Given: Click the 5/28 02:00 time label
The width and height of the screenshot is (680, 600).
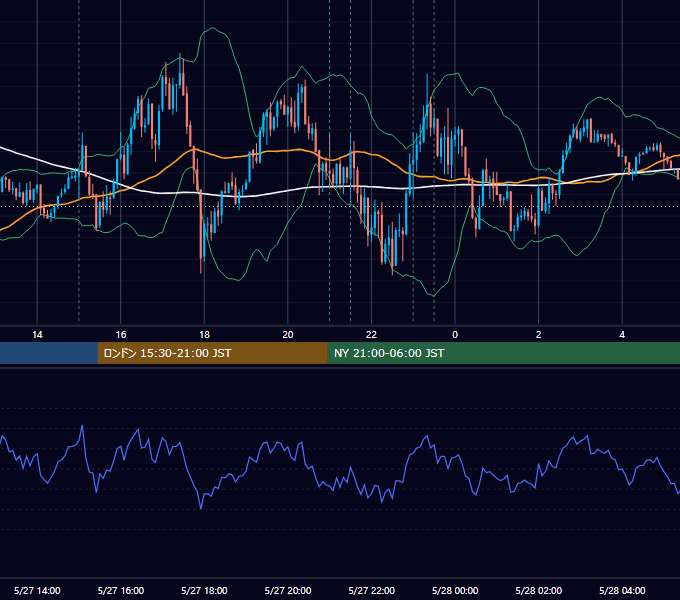Looking at the screenshot, I should coord(539,590).
